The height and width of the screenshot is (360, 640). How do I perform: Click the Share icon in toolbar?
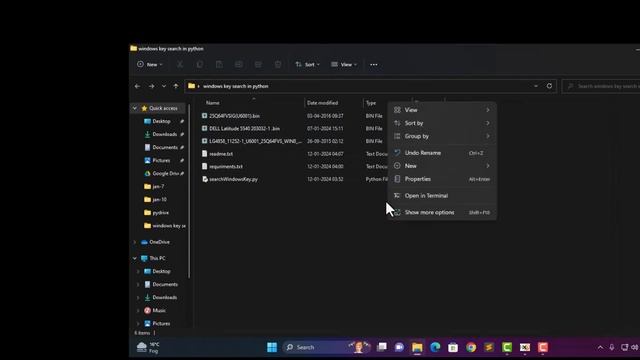pyautogui.click(x=258, y=64)
